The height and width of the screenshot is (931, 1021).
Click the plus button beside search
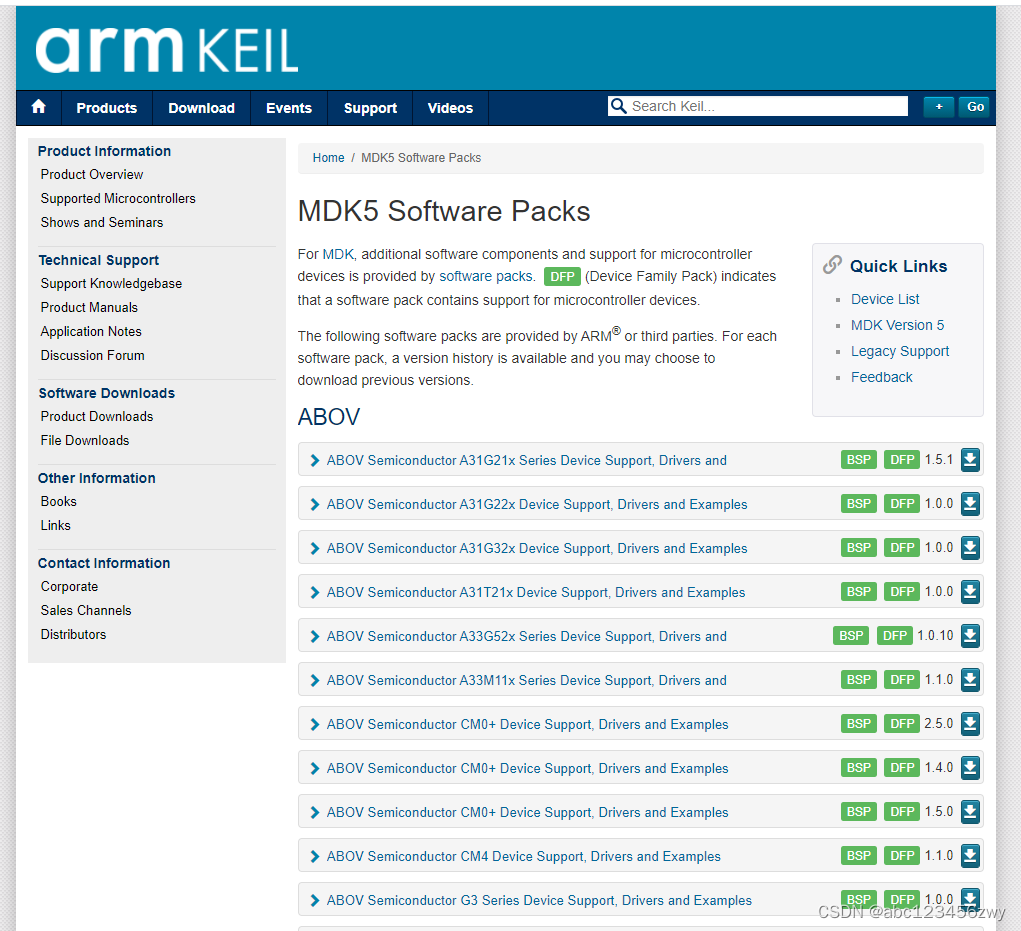pos(939,107)
